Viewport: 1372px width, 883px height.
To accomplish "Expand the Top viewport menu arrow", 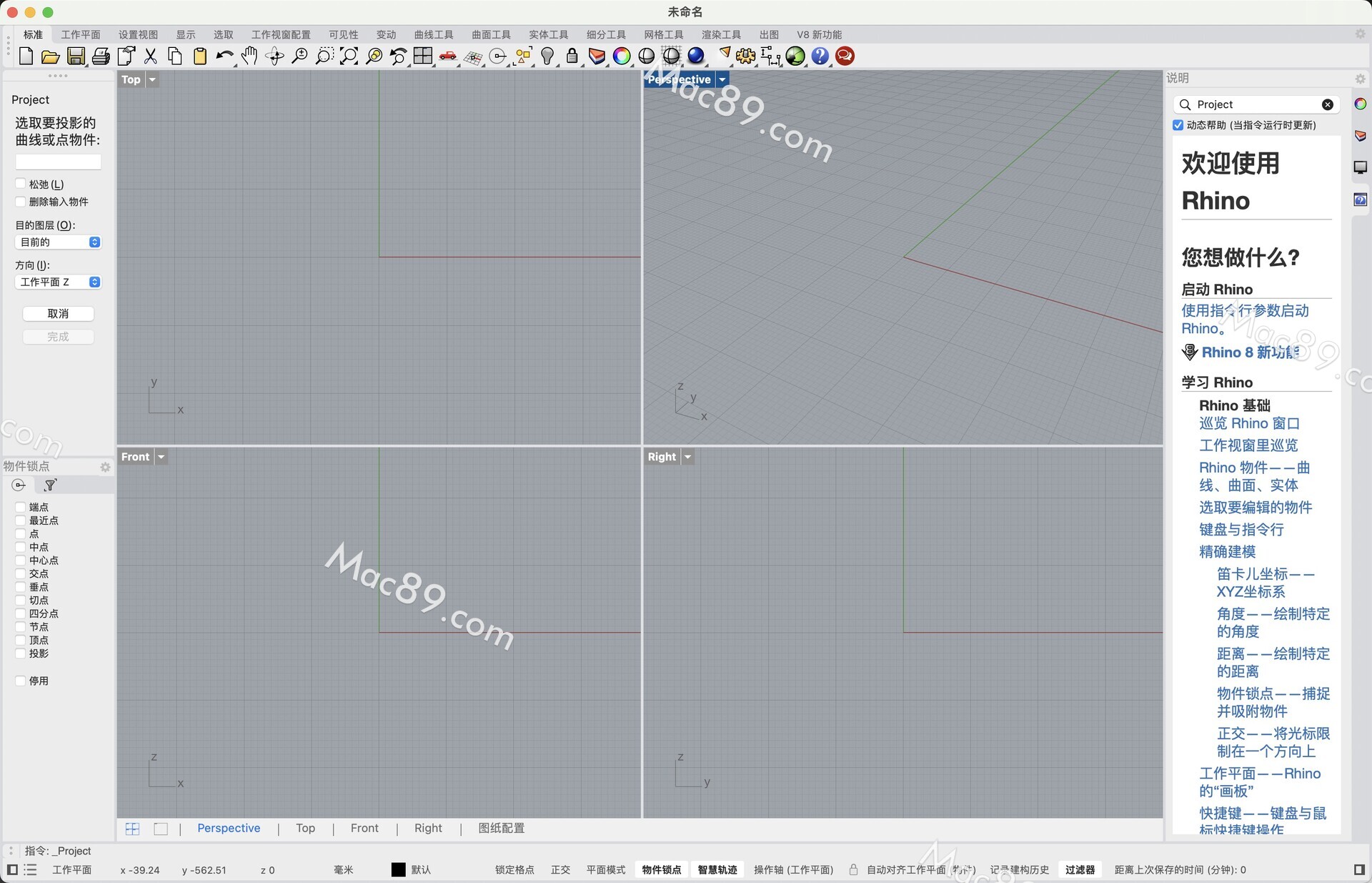I will 152,79.
